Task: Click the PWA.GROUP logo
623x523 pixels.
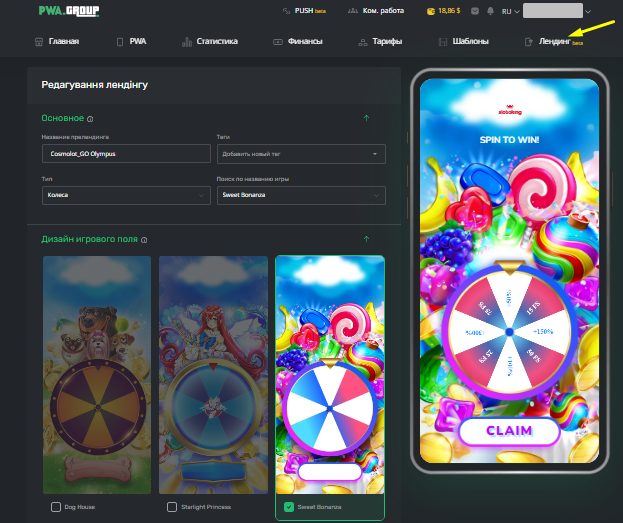Action: [x=69, y=11]
